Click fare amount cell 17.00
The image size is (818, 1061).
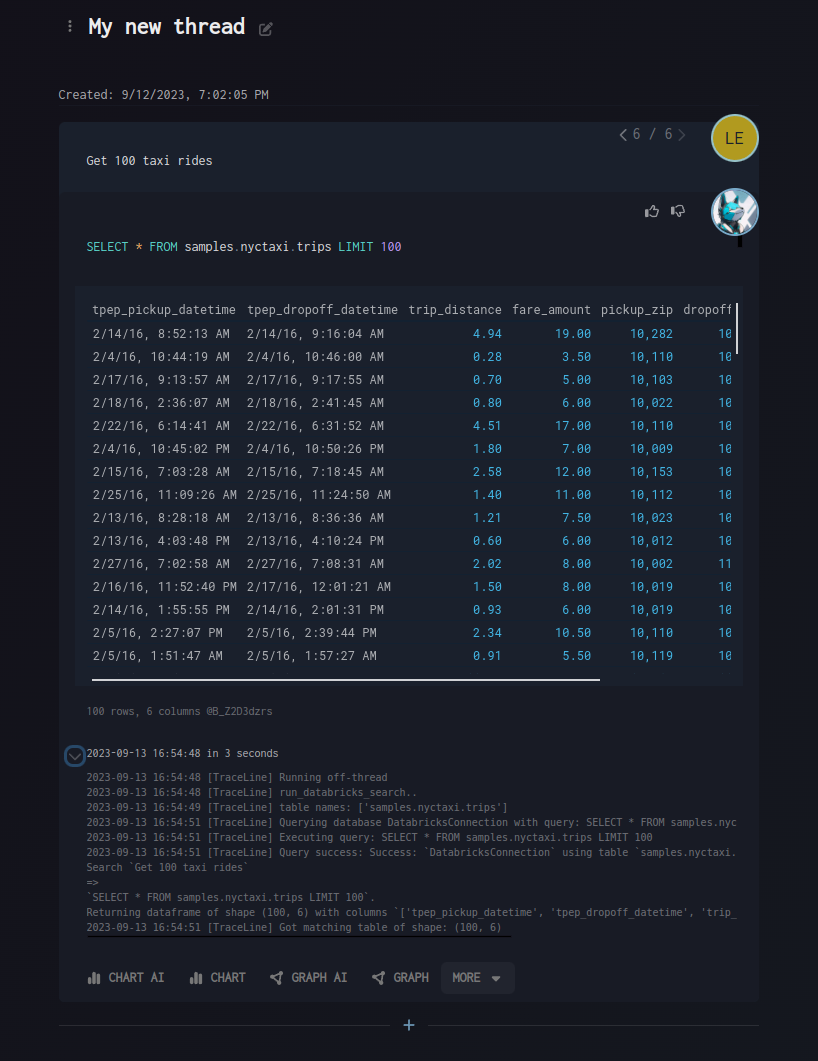(573, 426)
